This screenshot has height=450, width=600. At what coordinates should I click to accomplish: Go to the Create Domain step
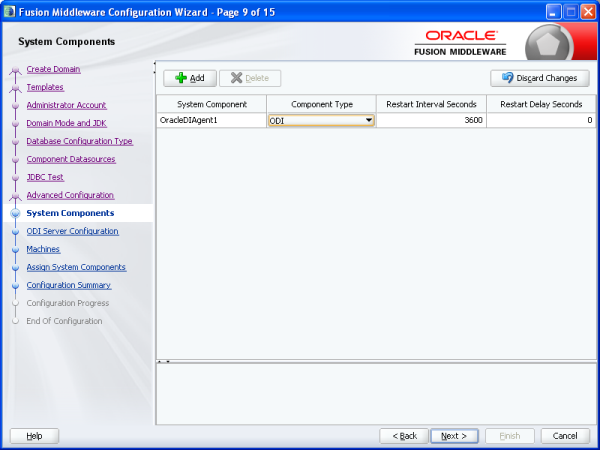point(53,69)
